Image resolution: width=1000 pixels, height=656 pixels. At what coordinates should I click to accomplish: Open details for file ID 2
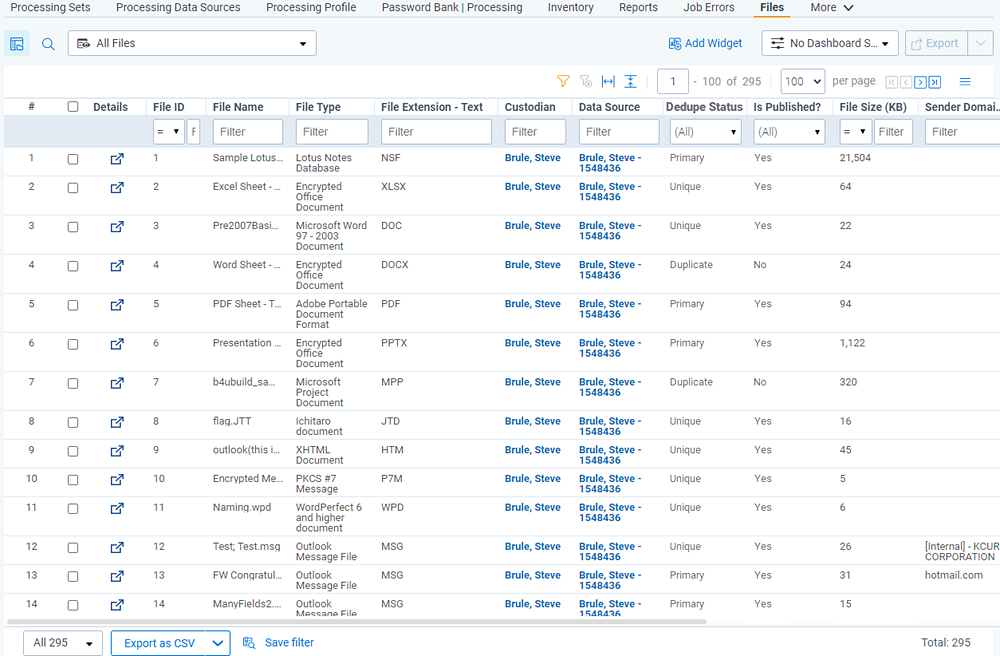[117, 187]
